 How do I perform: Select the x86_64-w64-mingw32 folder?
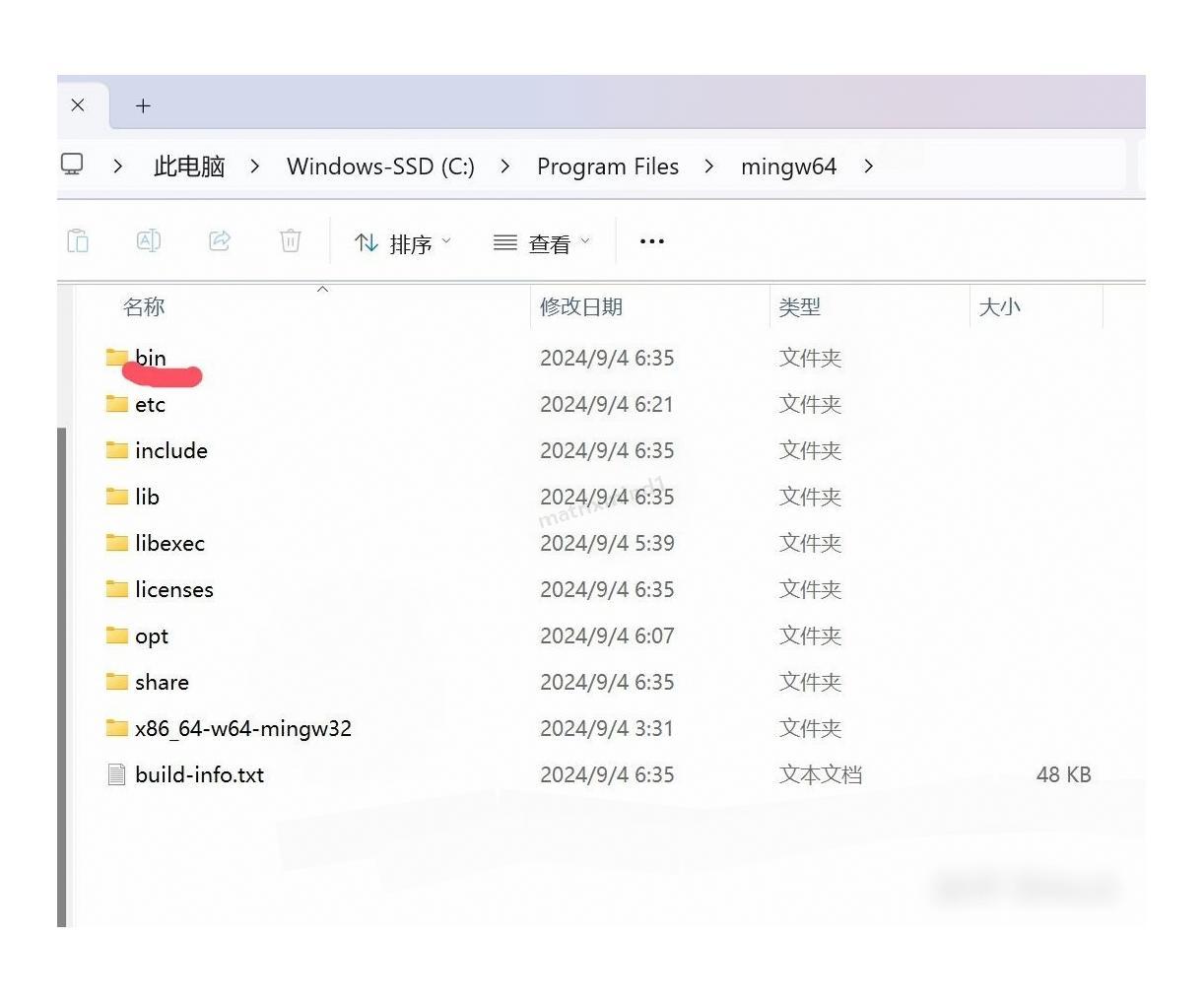tap(242, 728)
